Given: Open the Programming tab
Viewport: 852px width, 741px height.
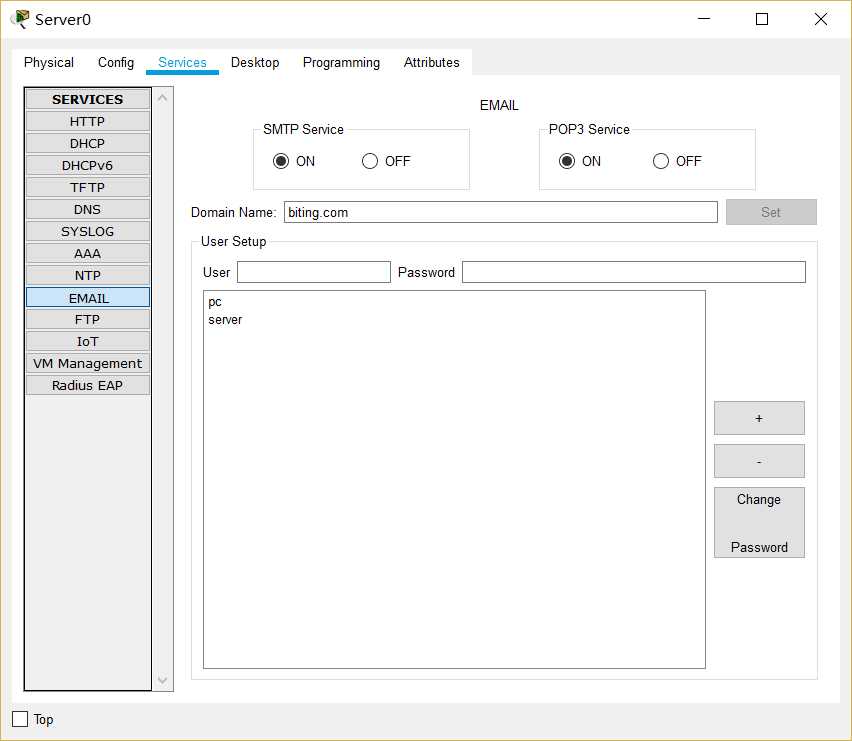Looking at the screenshot, I should click(x=341, y=62).
